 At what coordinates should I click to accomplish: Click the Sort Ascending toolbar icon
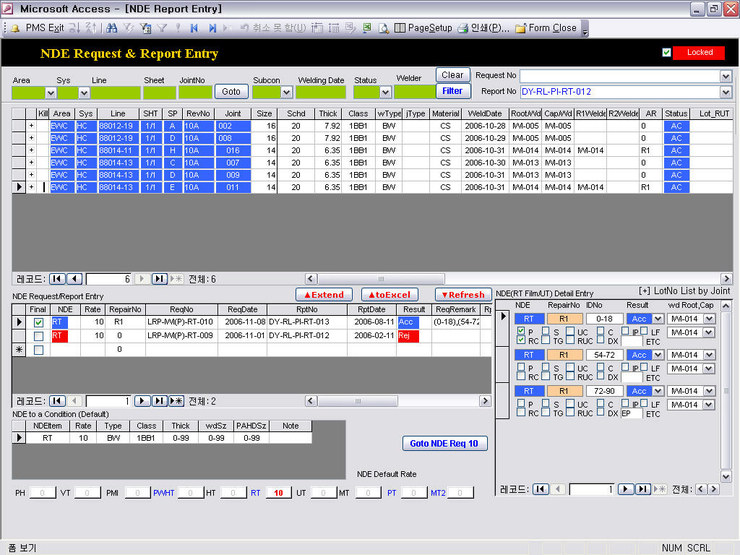tap(75, 28)
